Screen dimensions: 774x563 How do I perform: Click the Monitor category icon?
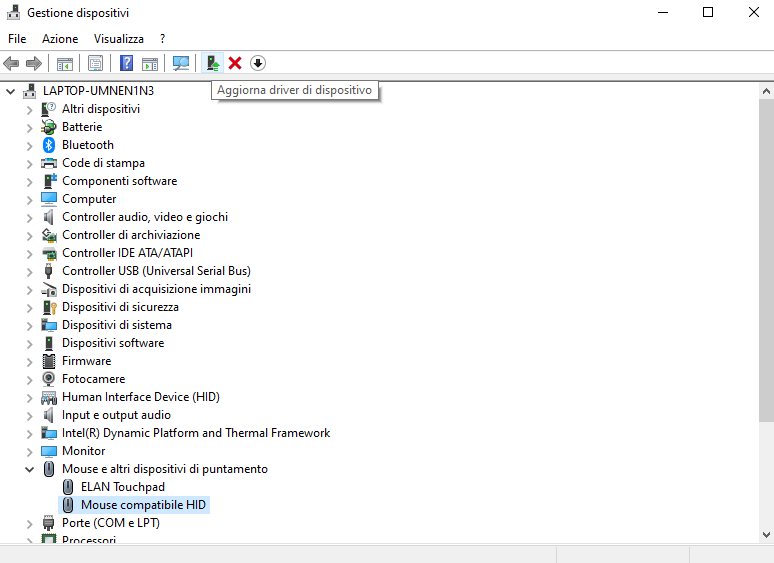point(48,451)
